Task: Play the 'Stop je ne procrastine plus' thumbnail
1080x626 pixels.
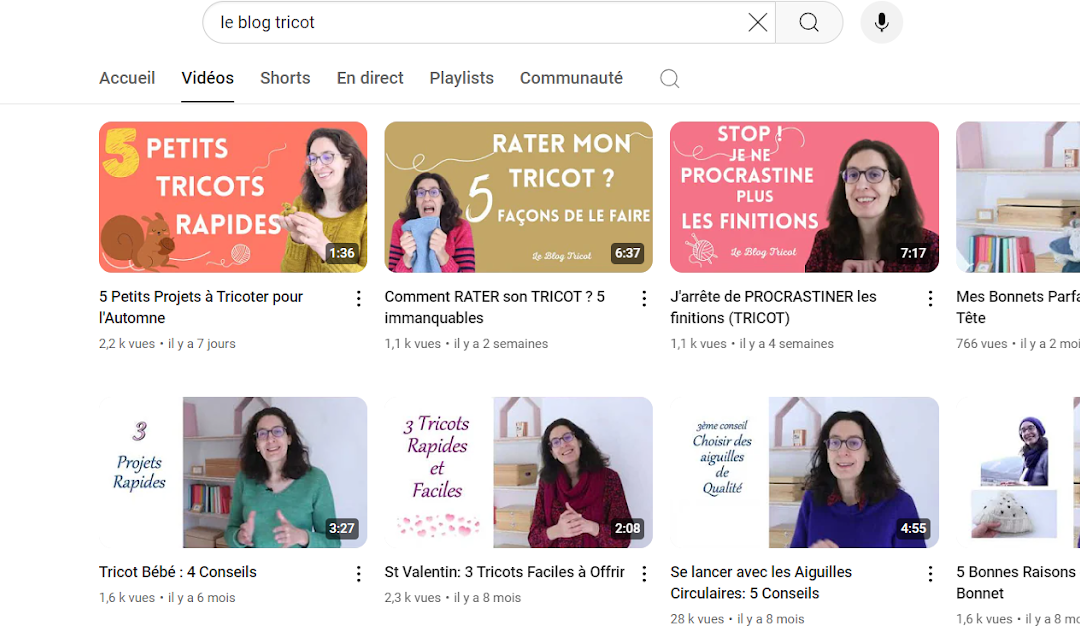Action: coord(804,197)
